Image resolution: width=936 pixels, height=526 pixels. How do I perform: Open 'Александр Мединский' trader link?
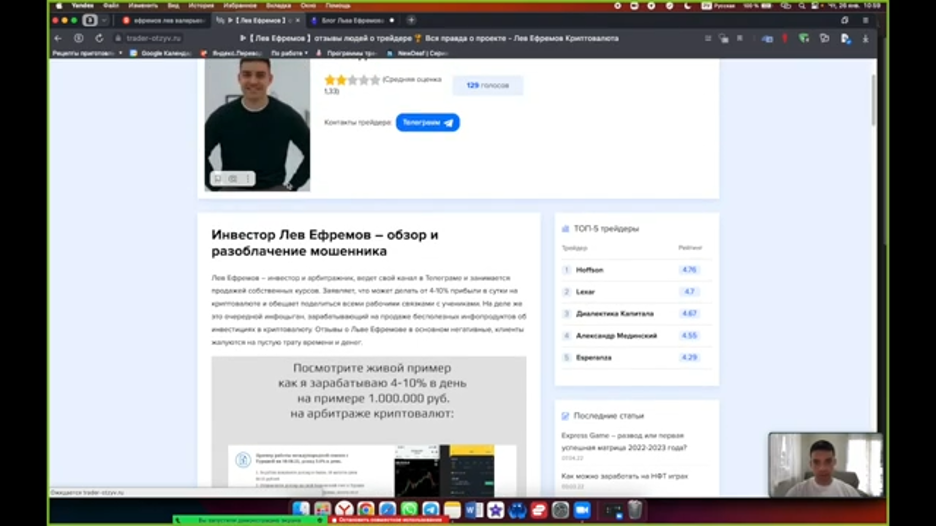coord(616,336)
